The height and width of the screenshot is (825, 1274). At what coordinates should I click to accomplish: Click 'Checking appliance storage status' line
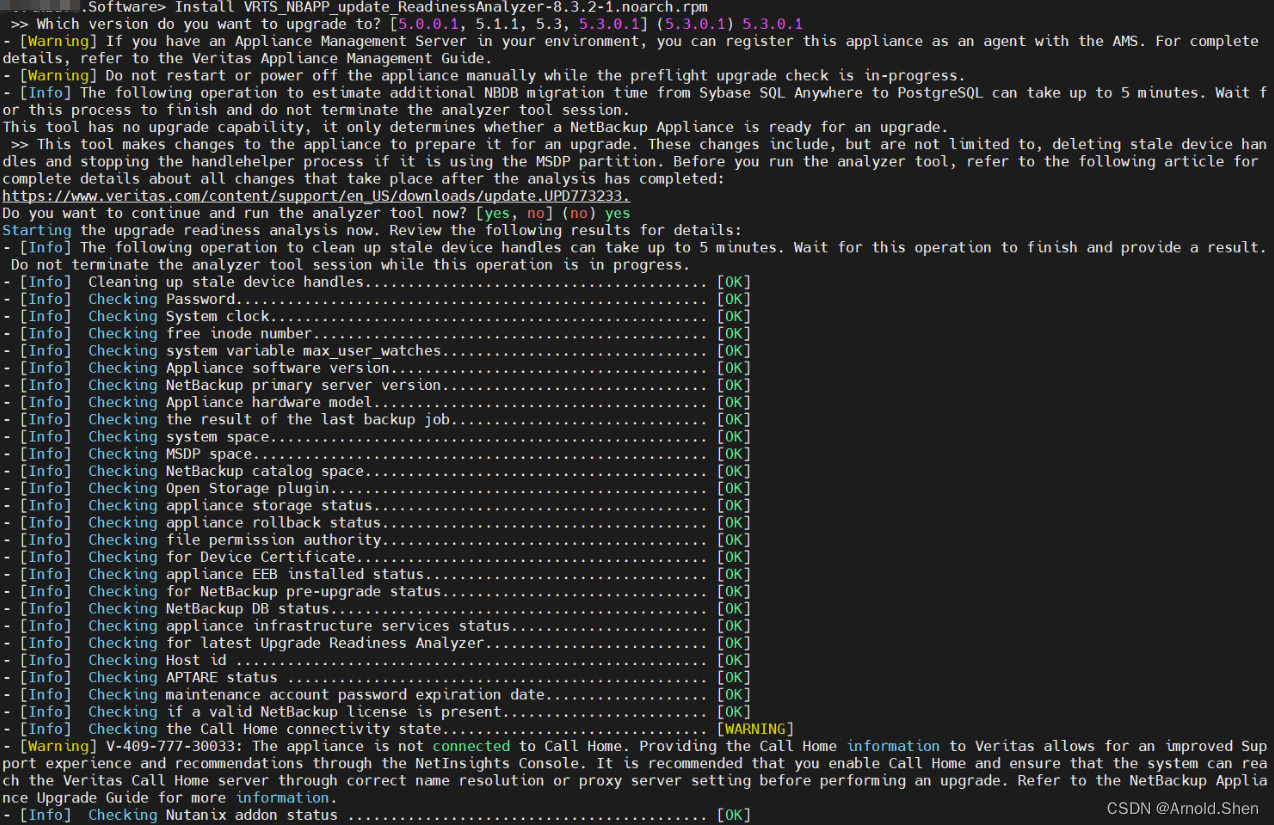[376, 505]
